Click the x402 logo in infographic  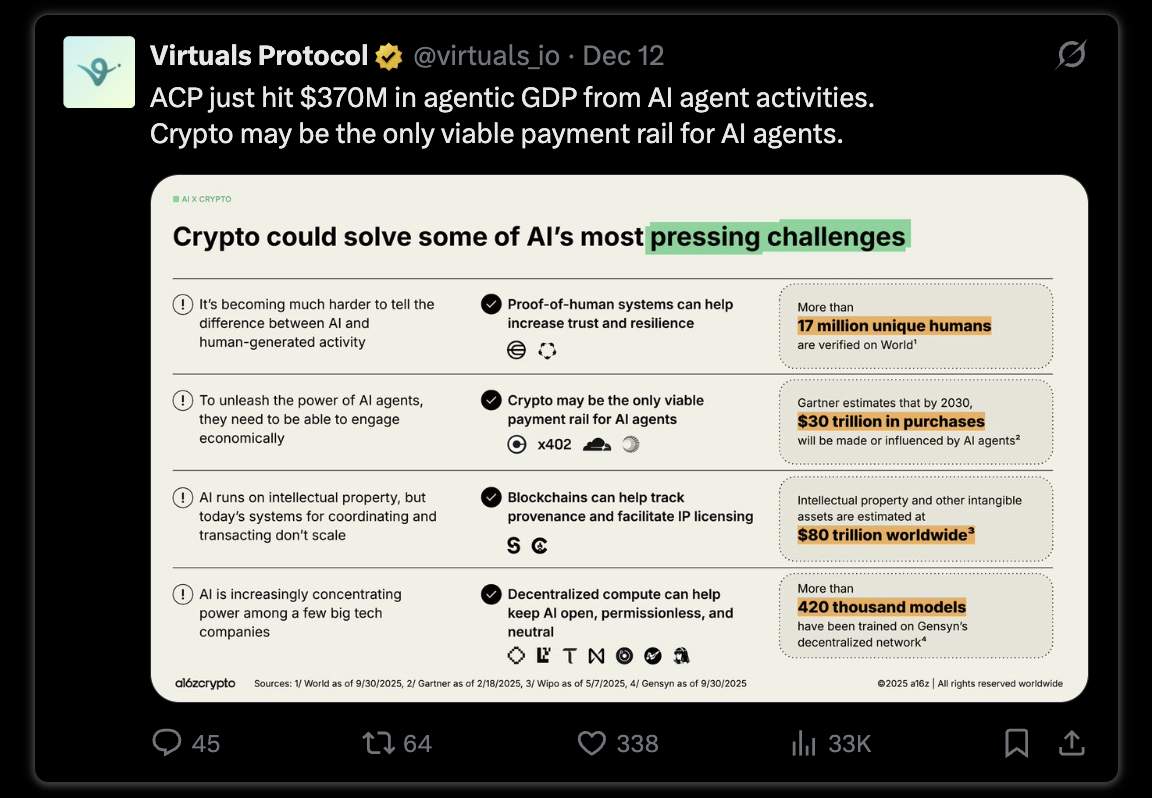tap(555, 444)
